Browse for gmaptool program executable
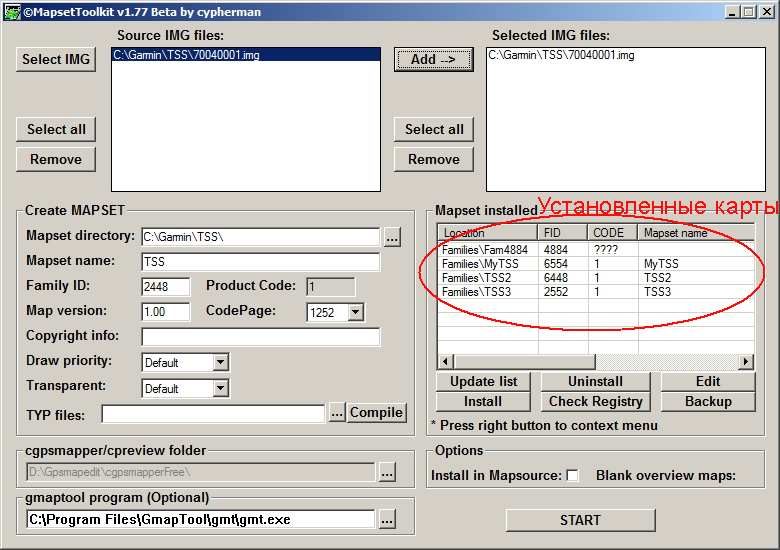The image size is (780, 550). pos(387,520)
